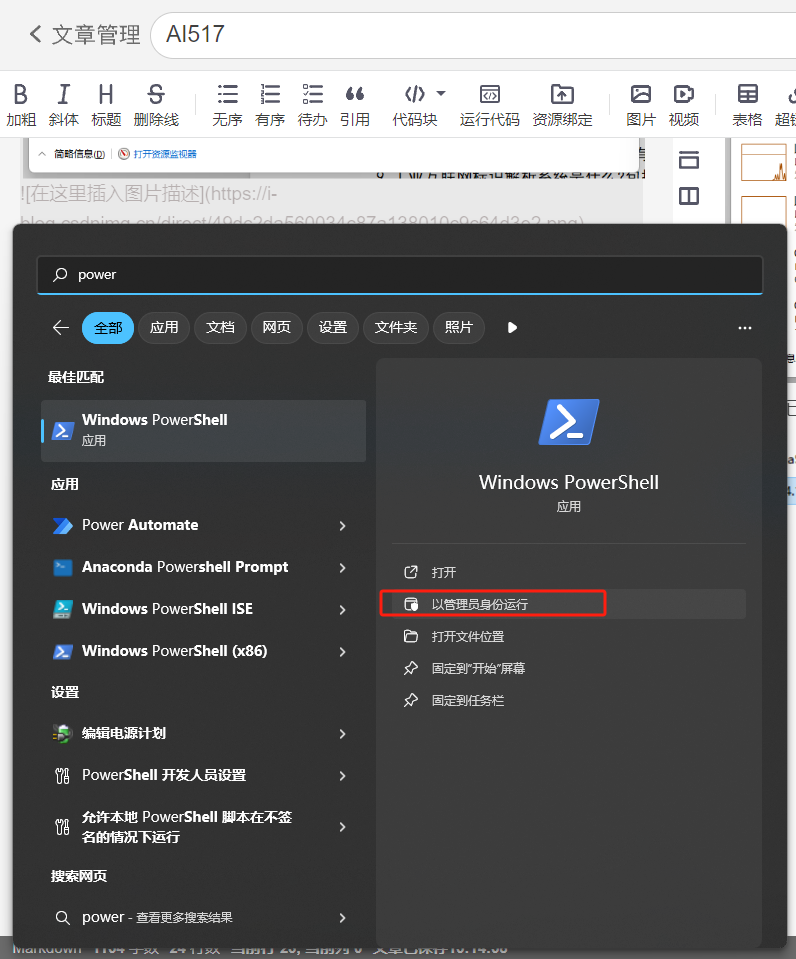Go back with the search panel arrow
This screenshot has width=796, height=959.
(x=61, y=328)
